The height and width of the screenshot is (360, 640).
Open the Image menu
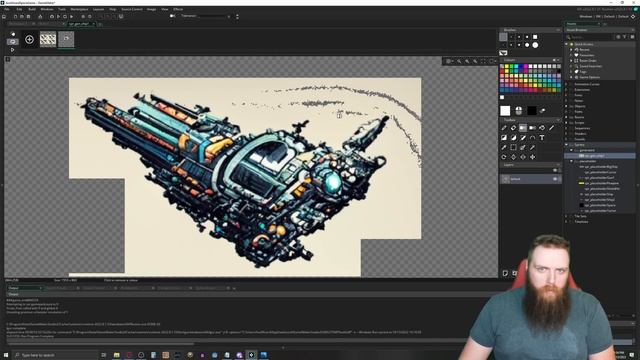(151, 9)
